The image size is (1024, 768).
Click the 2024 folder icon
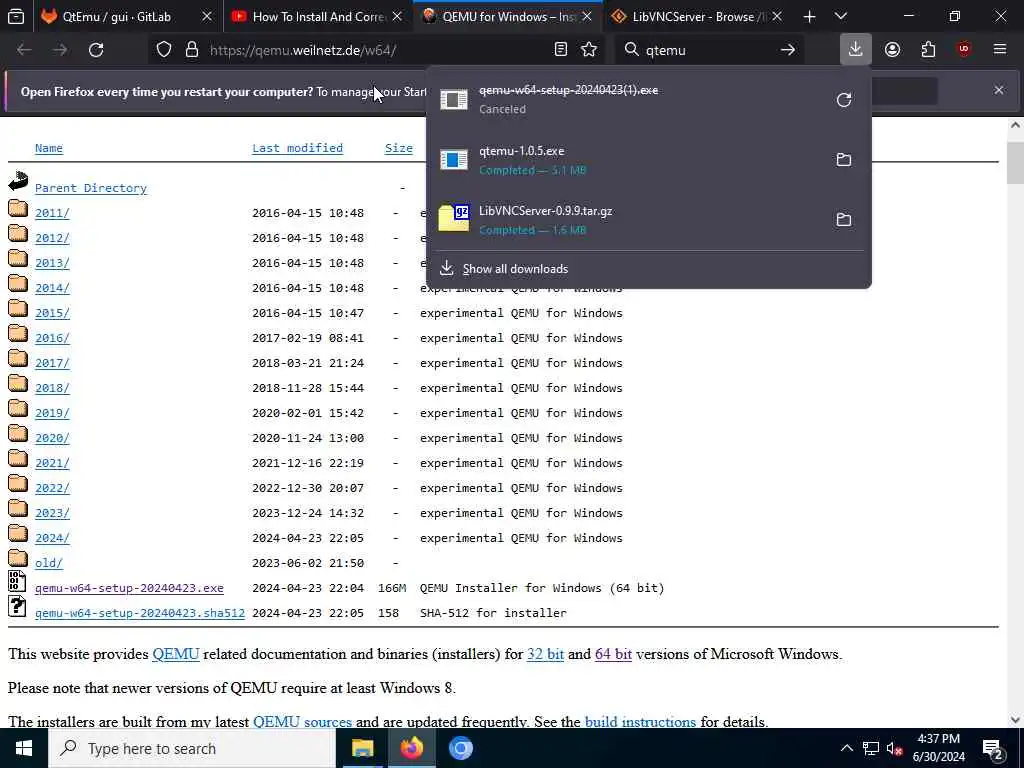(x=18, y=534)
